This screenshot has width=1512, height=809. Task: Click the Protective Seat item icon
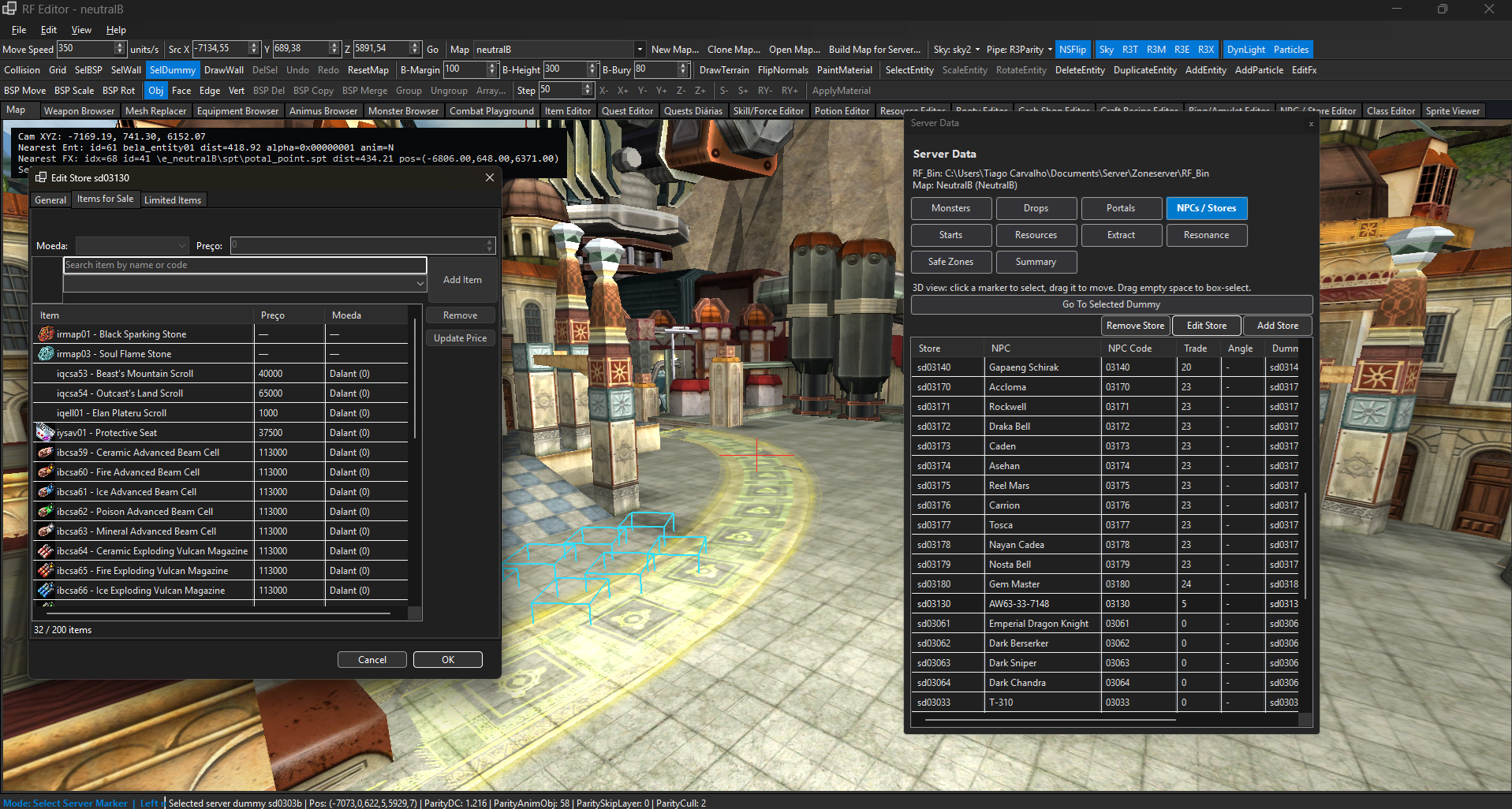(46, 432)
